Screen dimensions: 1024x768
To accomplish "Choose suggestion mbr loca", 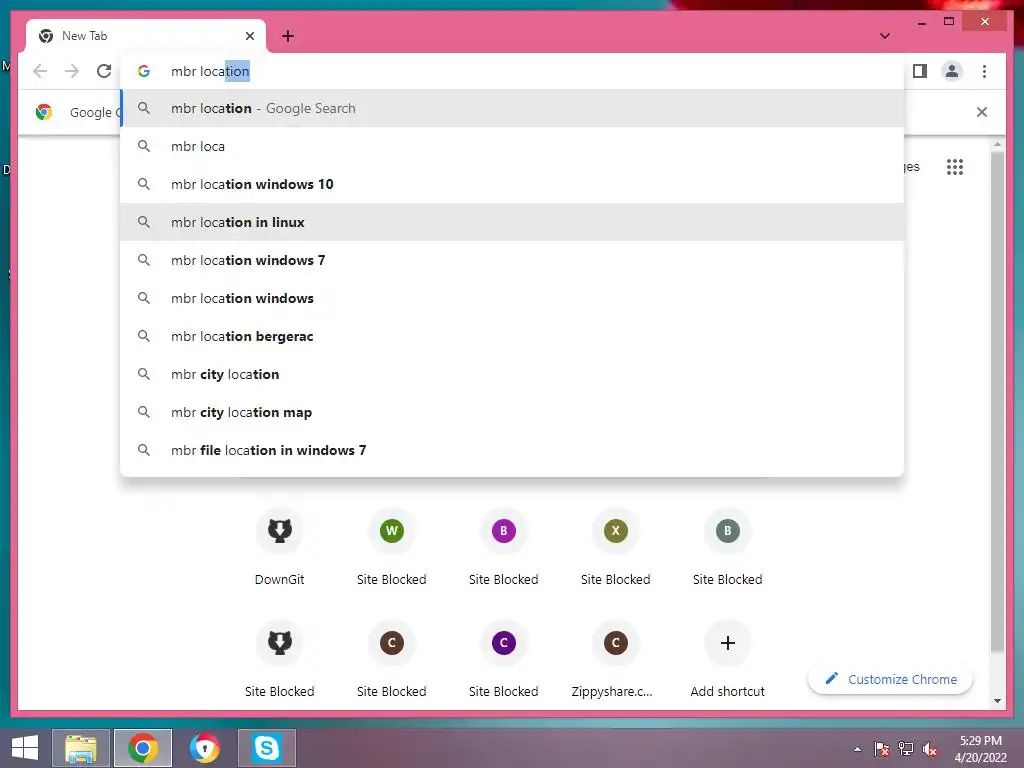I will point(512,146).
